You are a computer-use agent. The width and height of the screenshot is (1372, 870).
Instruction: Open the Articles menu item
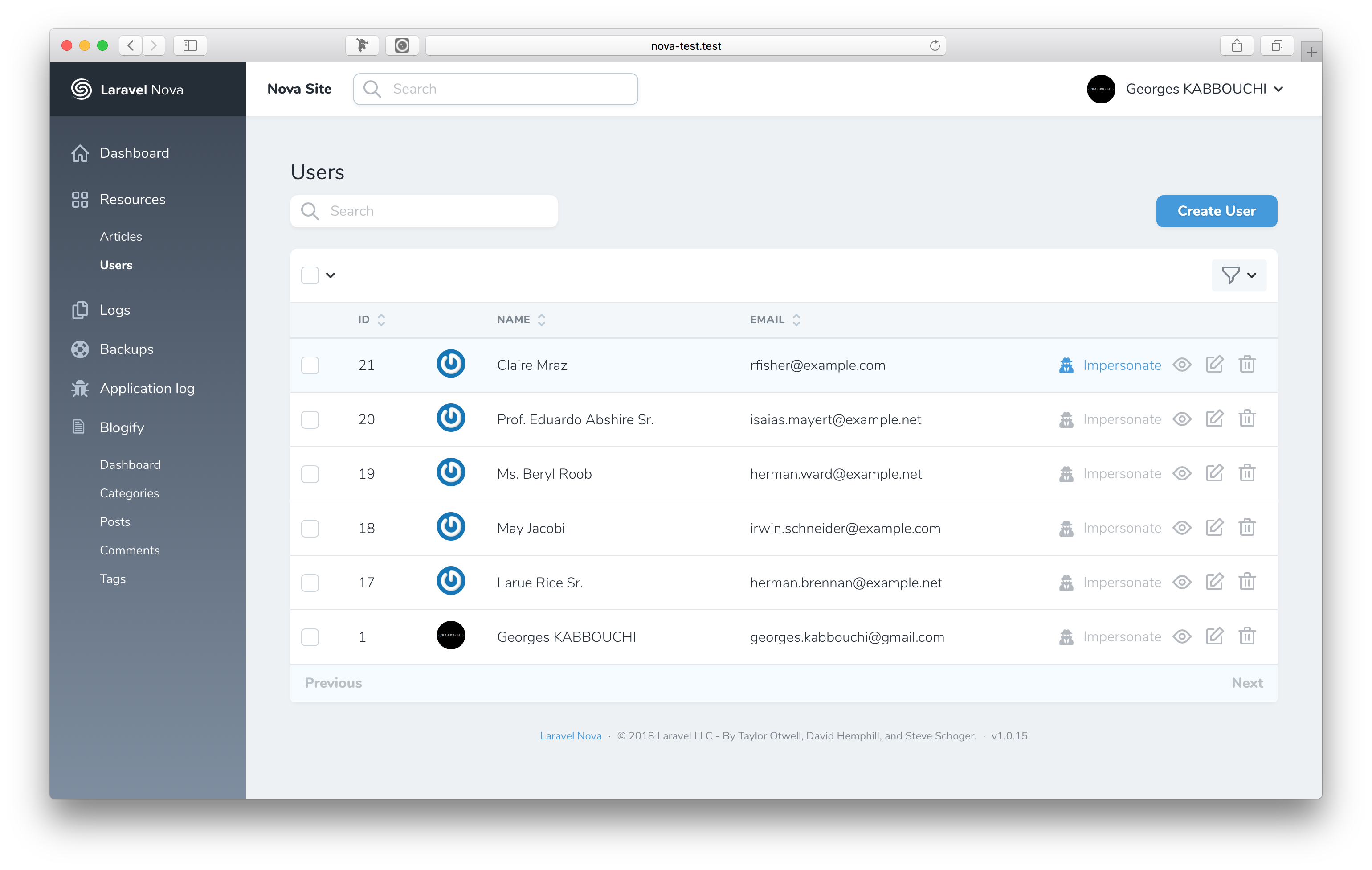120,236
